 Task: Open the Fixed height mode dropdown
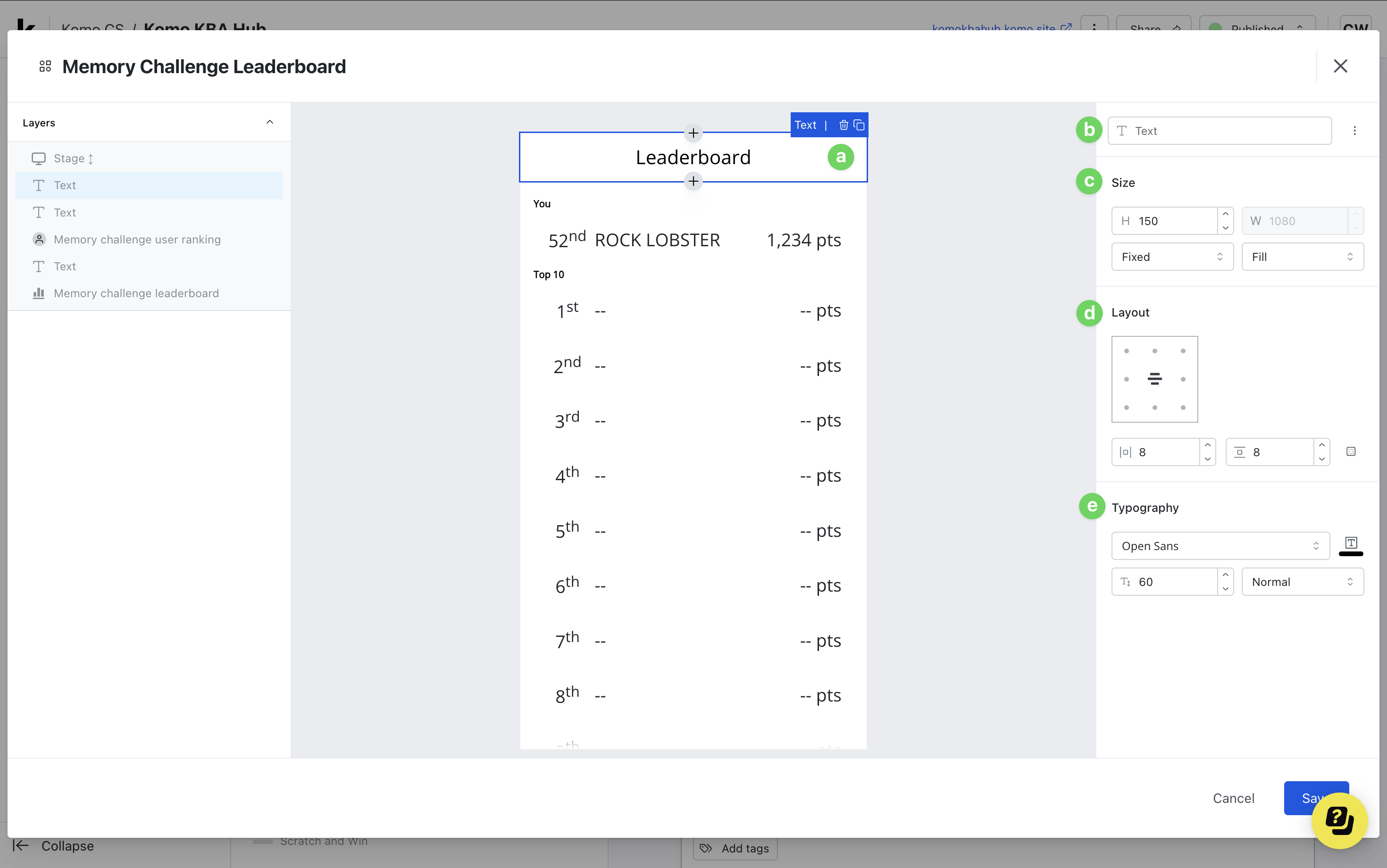click(1172, 257)
